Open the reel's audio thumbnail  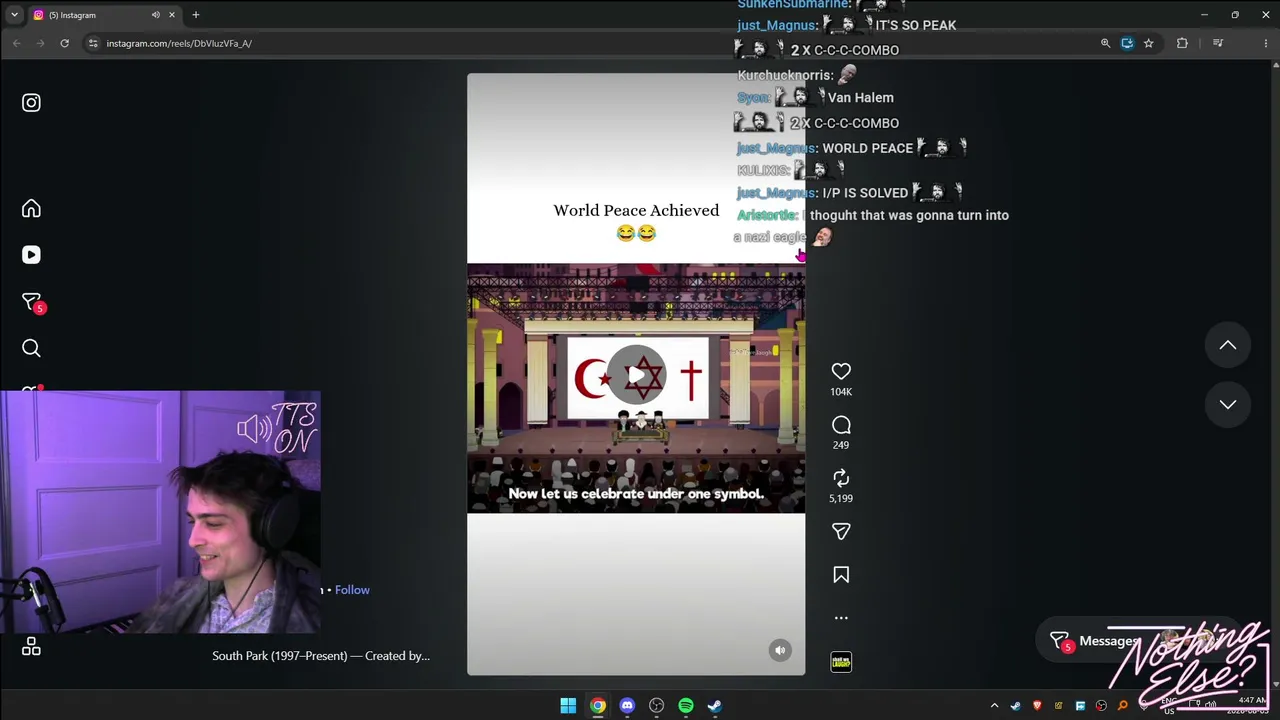(x=841, y=662)
